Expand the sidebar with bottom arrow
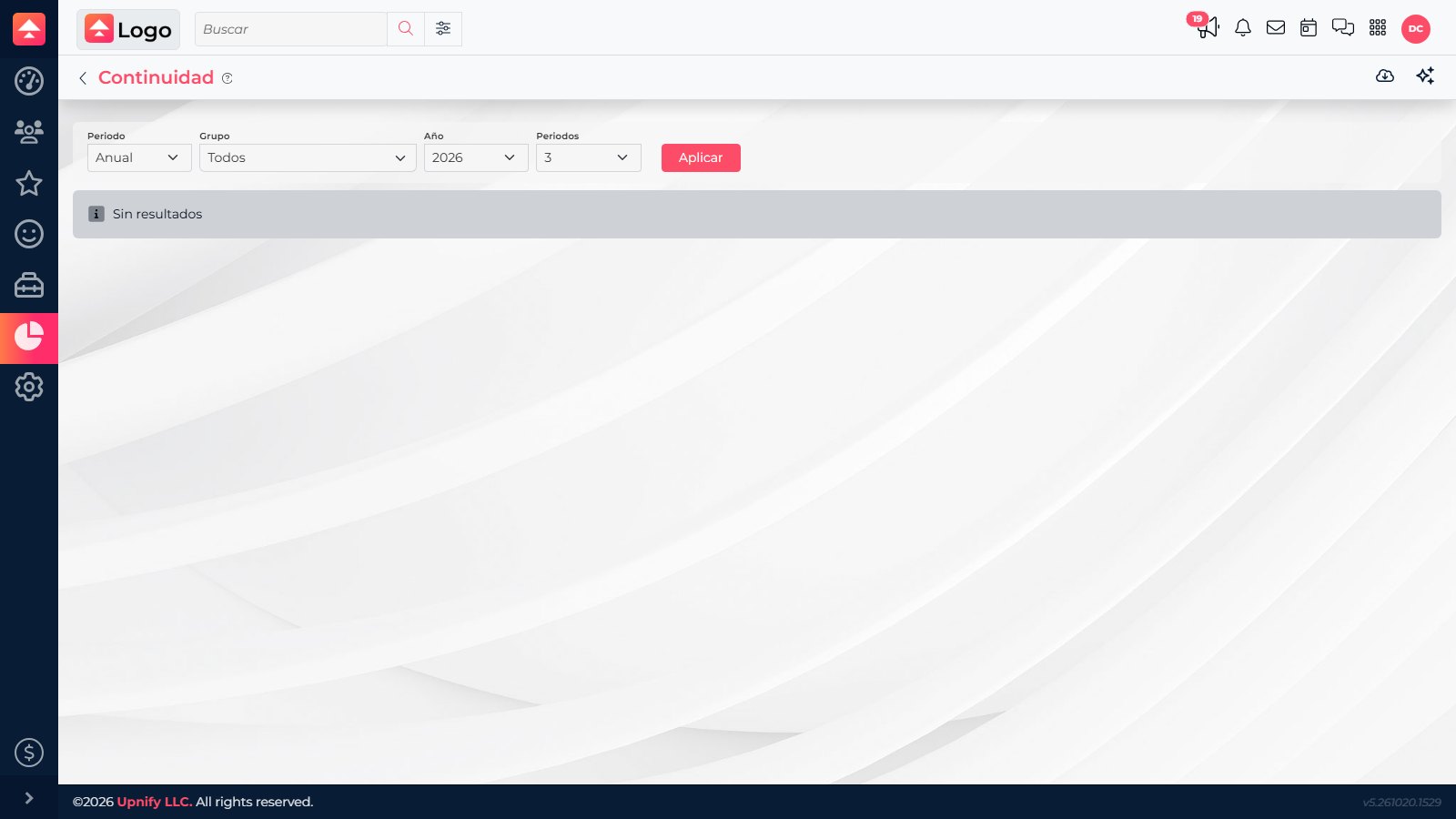 [29, 798]
